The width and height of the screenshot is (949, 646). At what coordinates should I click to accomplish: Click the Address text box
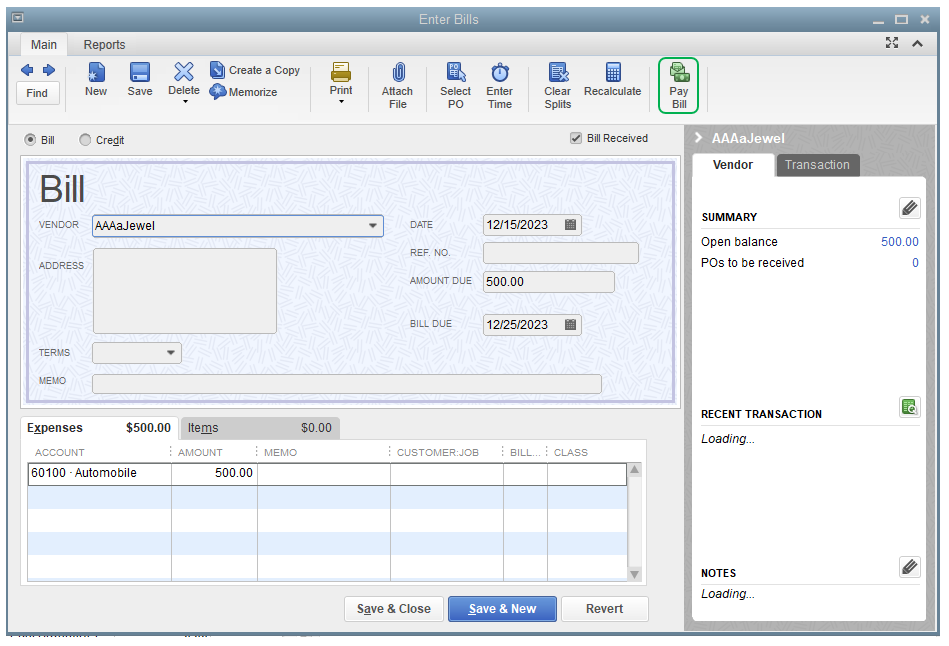pyautogui.click(x=185, y=291)
